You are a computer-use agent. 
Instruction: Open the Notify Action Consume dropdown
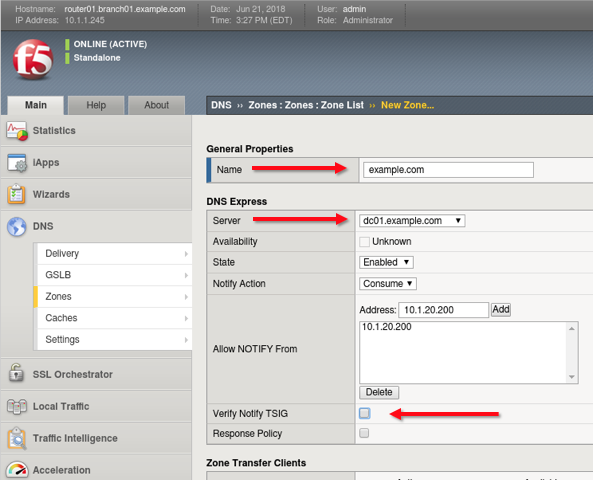pyautogui.click(x=388, y=284)
